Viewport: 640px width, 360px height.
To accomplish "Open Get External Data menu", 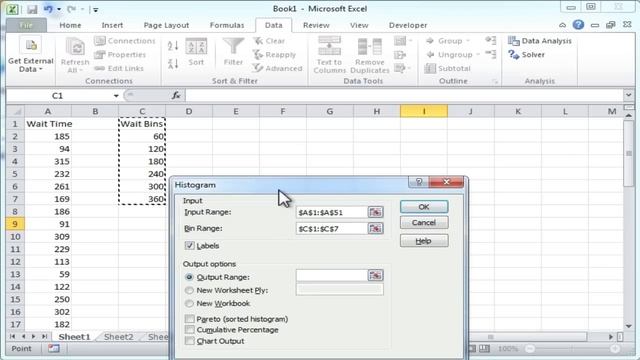I will pos(31,55).
